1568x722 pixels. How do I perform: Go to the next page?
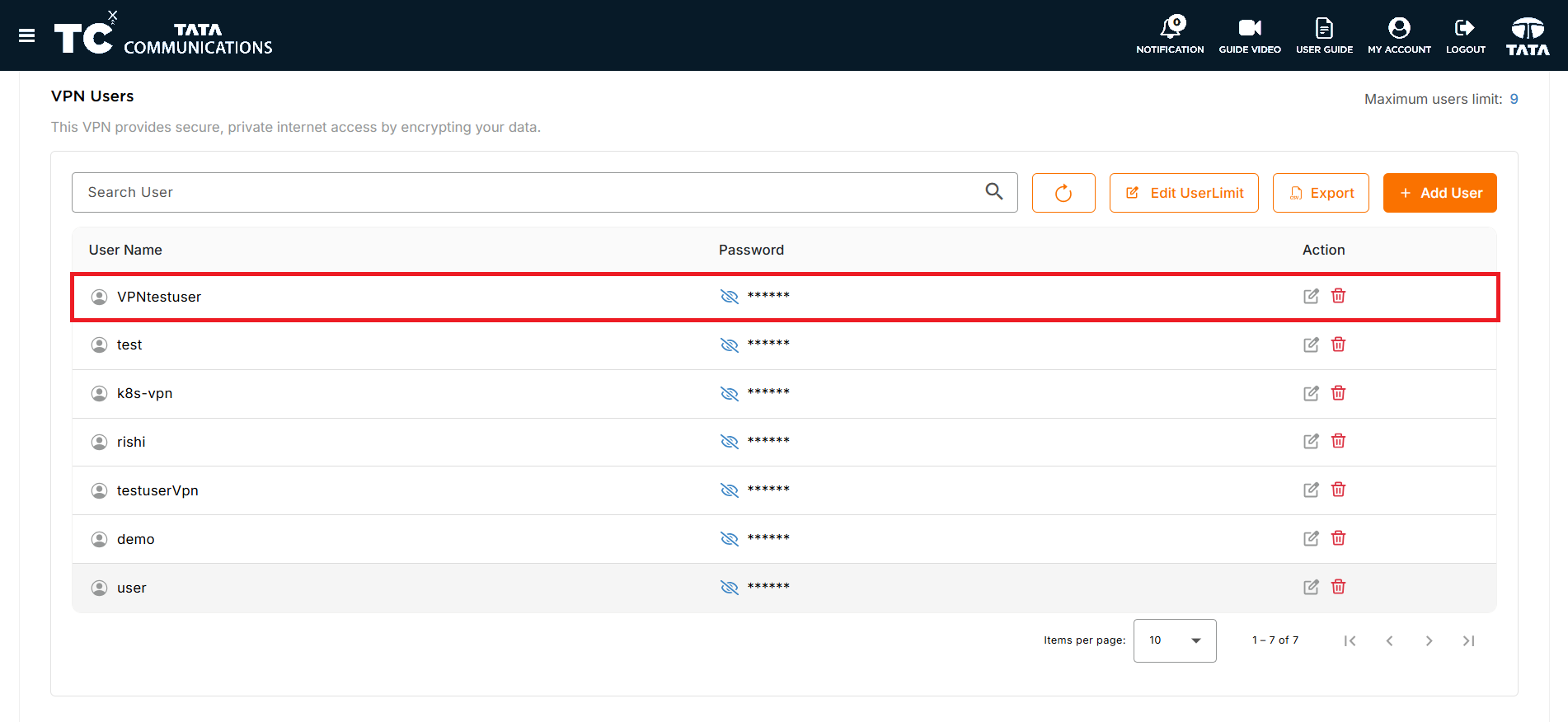click(x=1429, y=640)
